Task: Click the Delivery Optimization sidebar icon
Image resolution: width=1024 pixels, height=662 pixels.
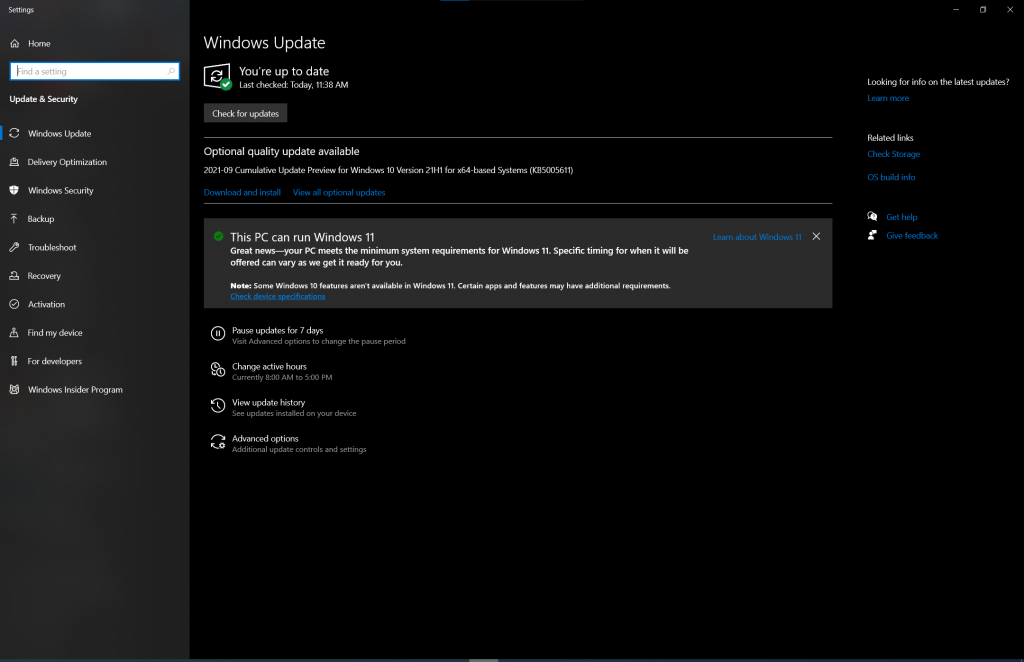Action: pyautogui.click(x=14, y=162)
